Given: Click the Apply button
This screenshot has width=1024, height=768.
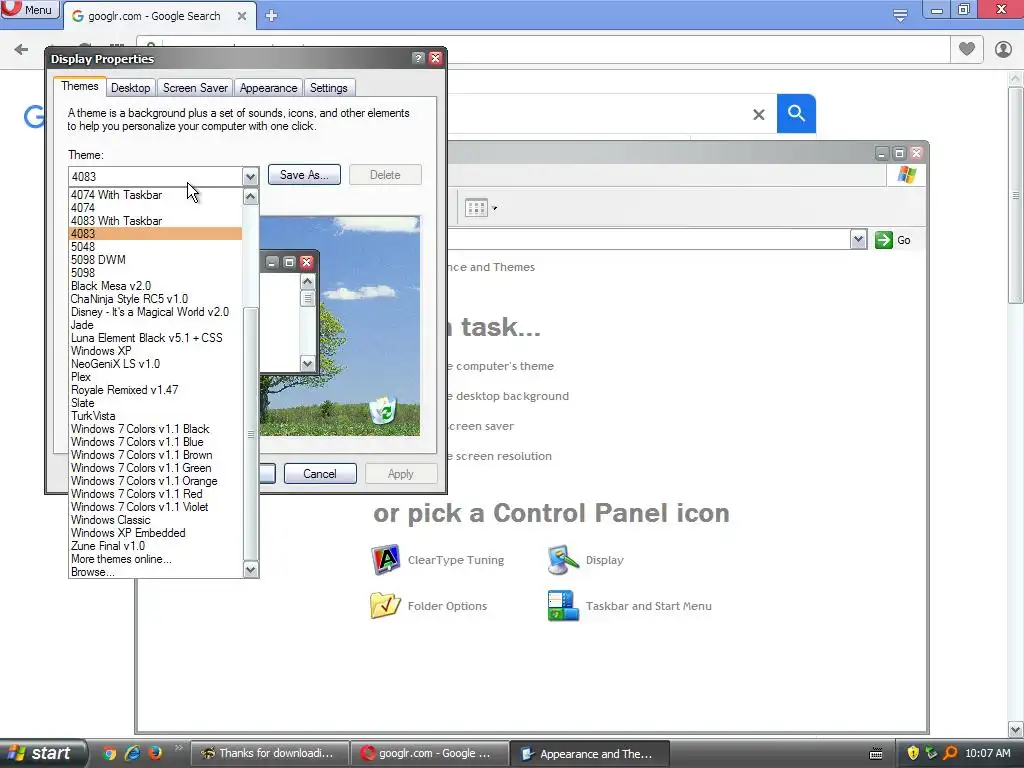Looking at the screenshot, I should pos(400,473).
